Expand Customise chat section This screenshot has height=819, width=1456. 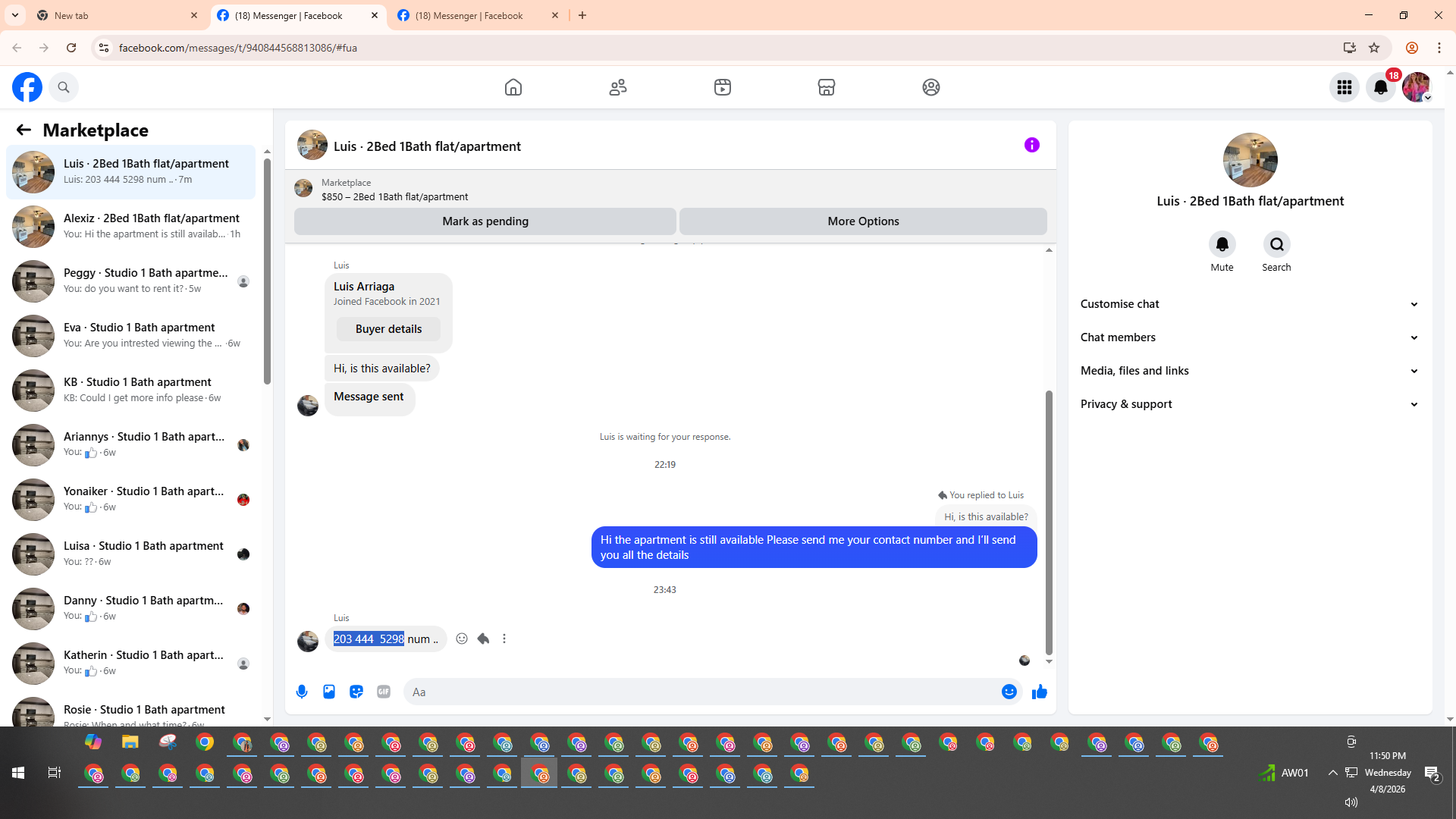point(1250,304)
